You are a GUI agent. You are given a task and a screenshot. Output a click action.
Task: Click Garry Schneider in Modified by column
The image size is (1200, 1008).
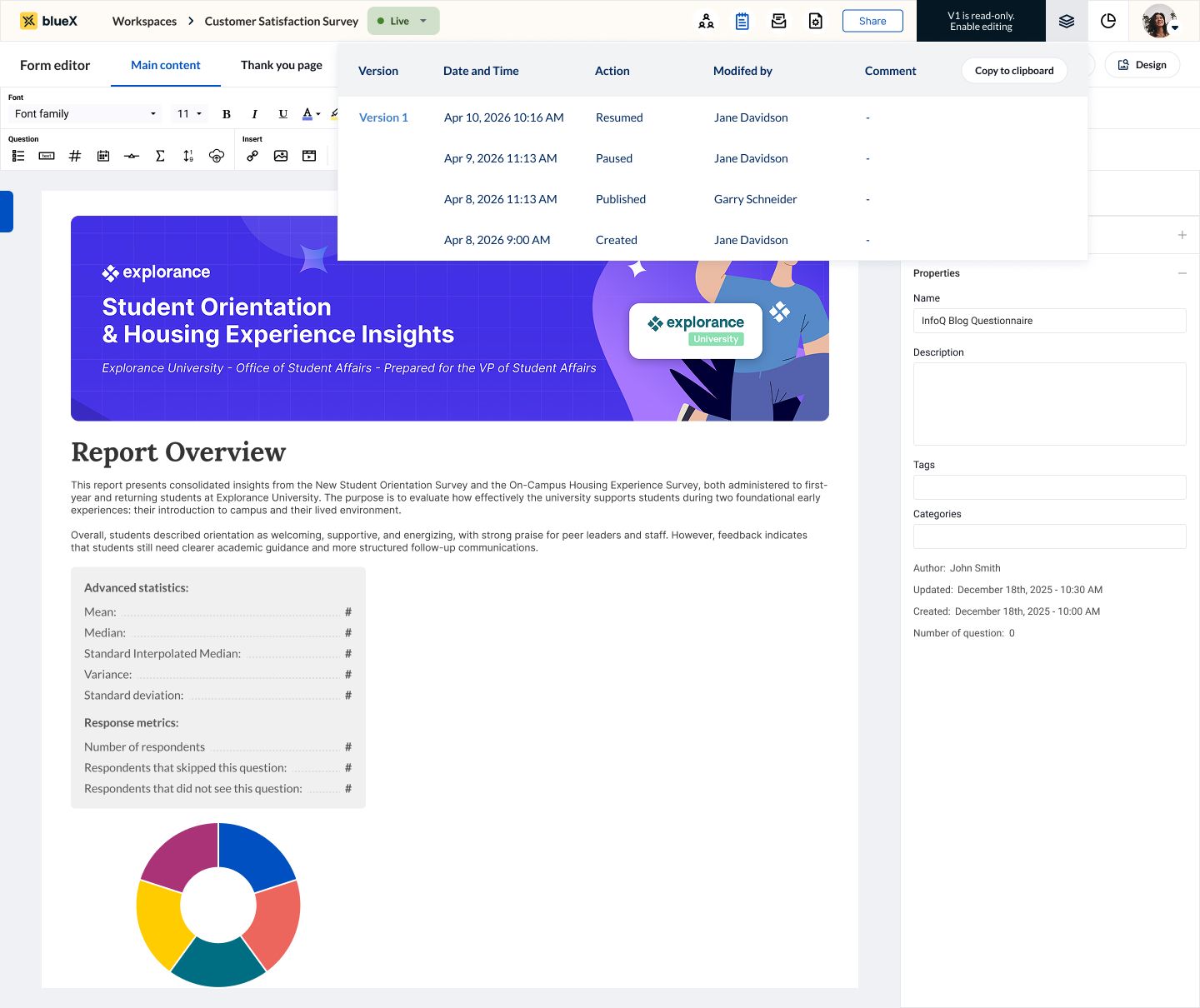tap(755, 199)
